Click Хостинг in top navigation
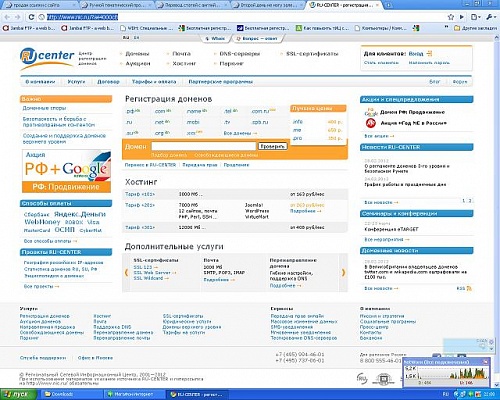 click(184, 63)
